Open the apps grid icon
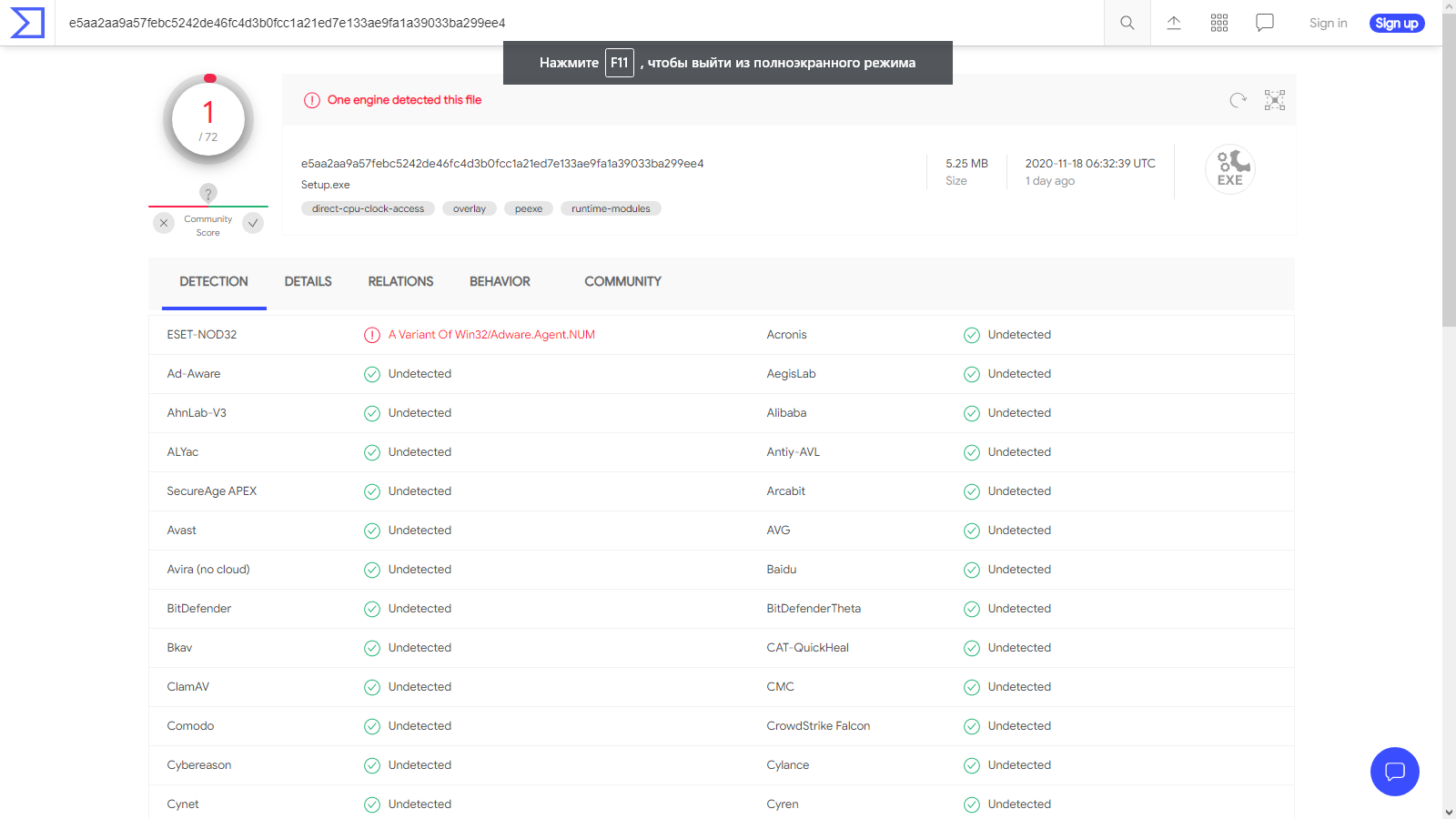1456x819 pixels. 1219,23
